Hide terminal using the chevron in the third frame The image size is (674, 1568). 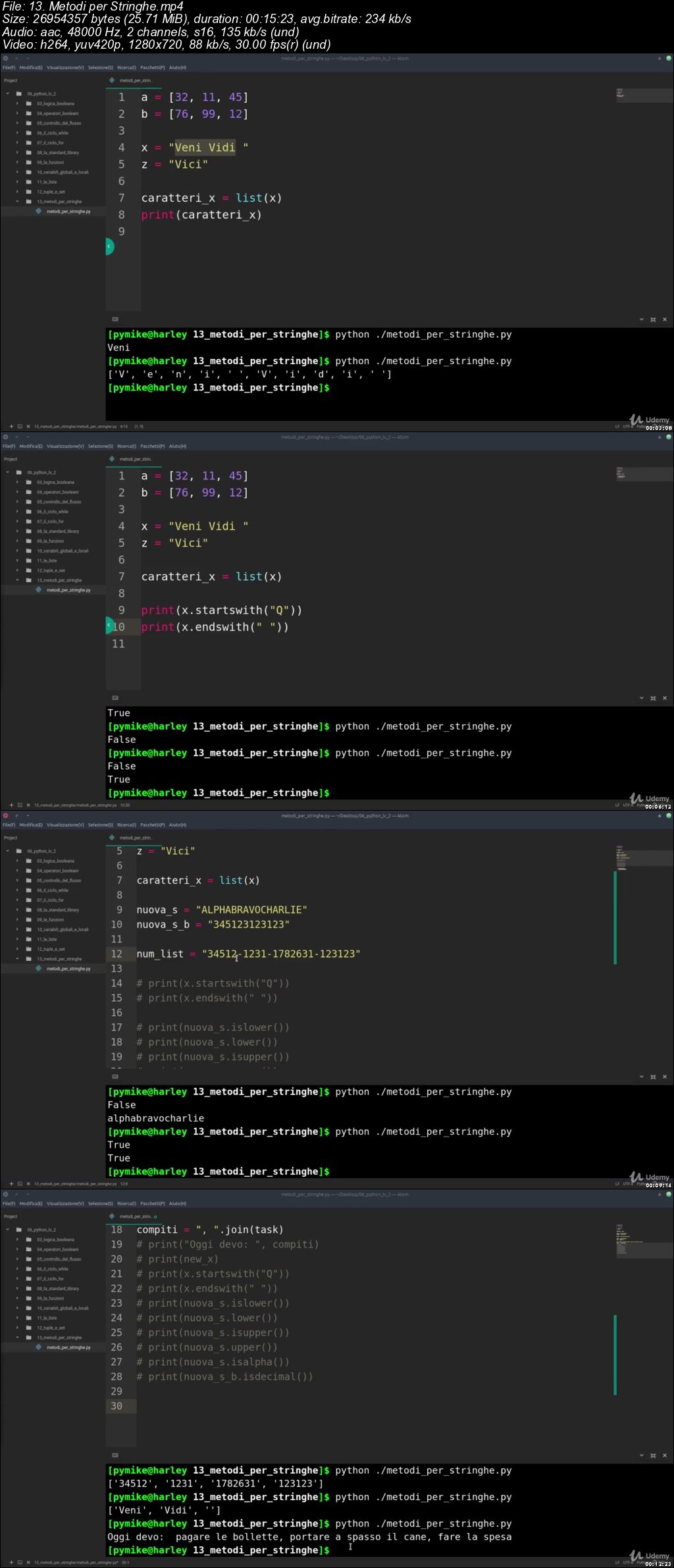[641, 1077]
